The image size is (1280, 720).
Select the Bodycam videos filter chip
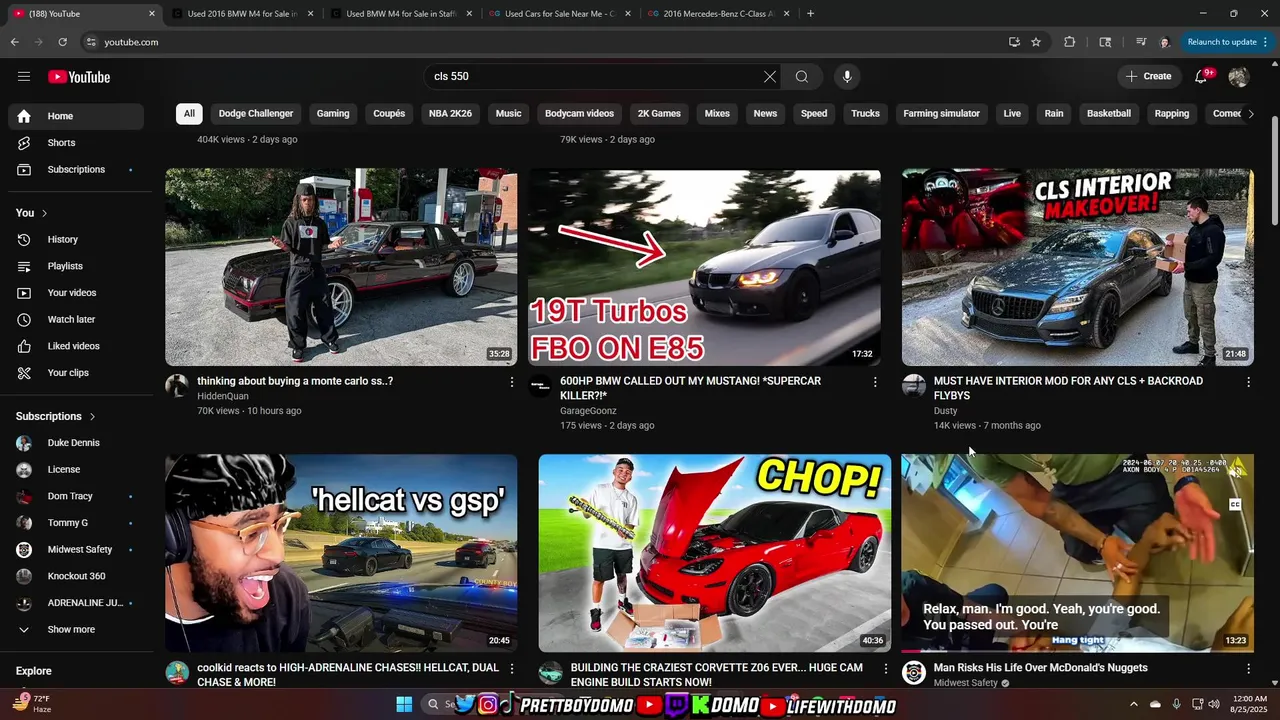579,114
